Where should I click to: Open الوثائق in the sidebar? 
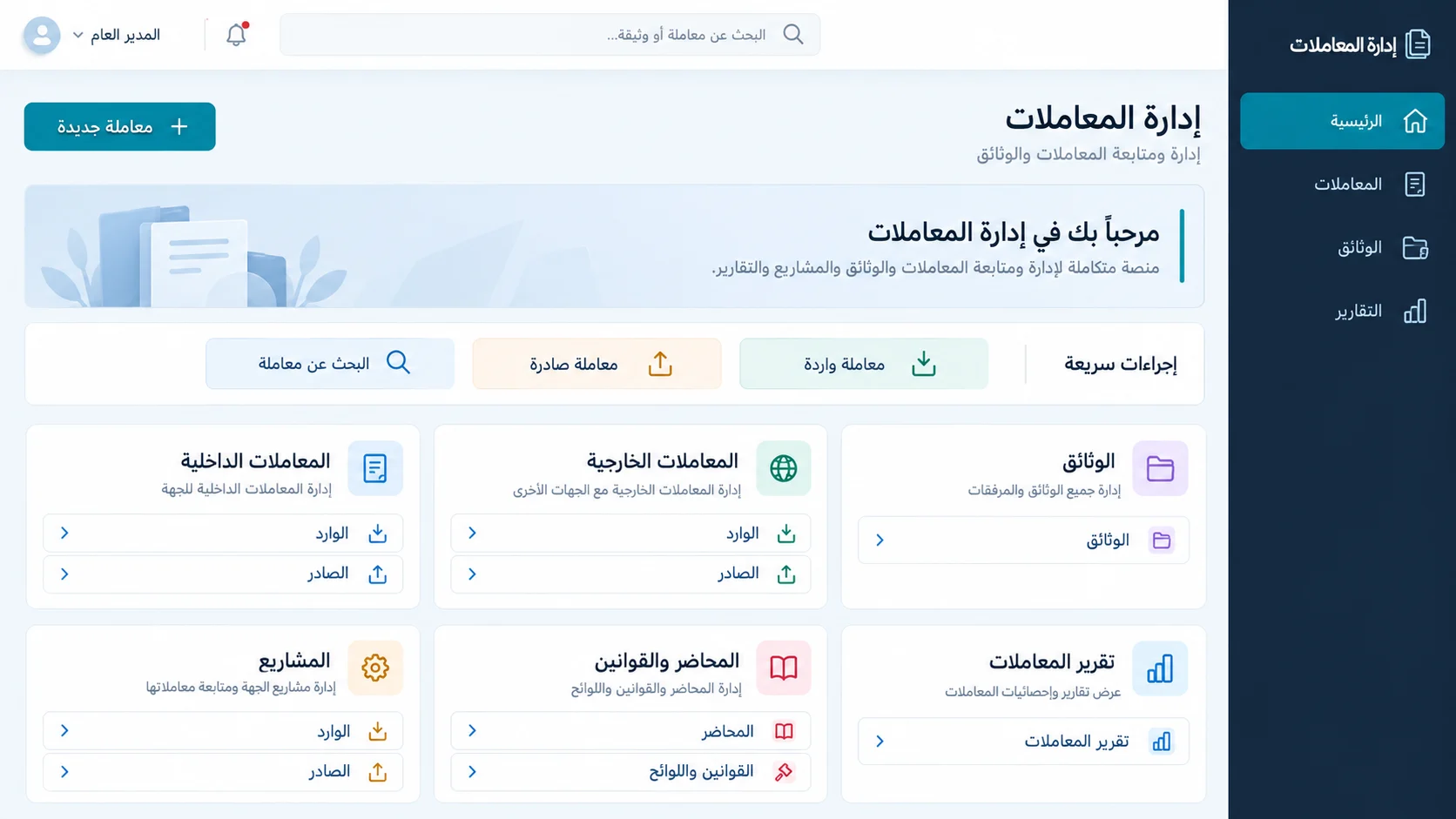point(1342,248)
